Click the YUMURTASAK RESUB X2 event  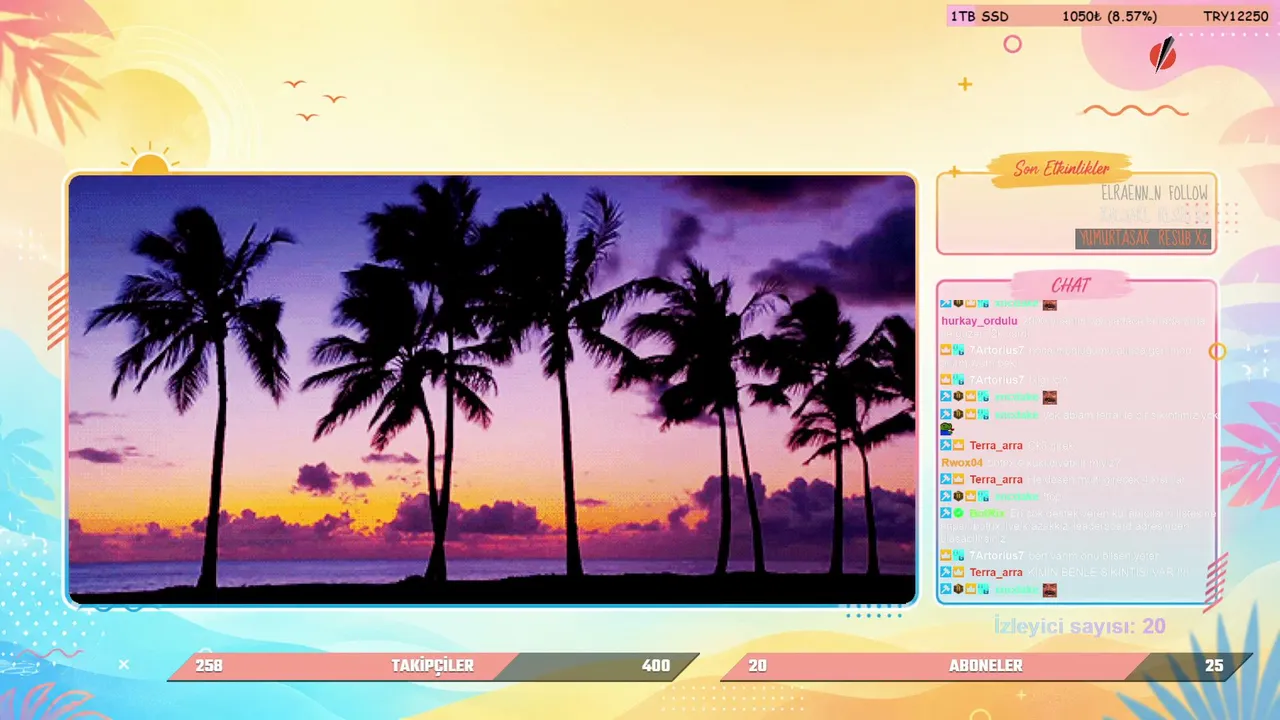(x=1143, y=239)
